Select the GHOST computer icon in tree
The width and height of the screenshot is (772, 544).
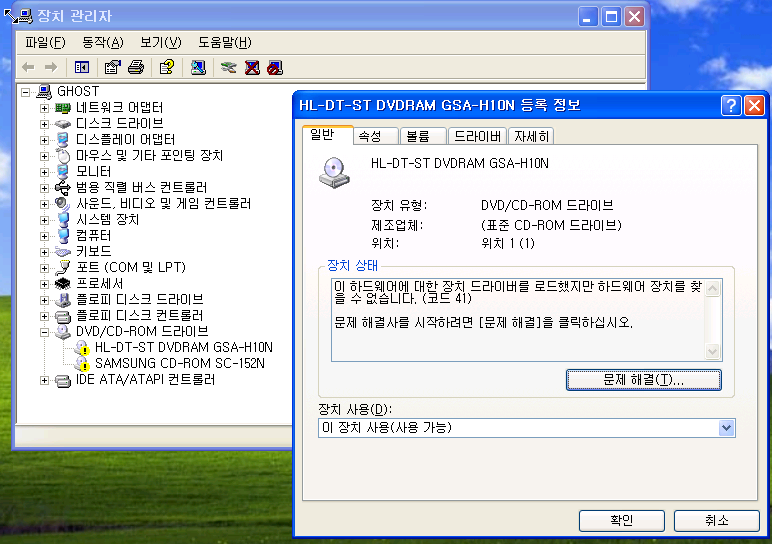(44, 92)
